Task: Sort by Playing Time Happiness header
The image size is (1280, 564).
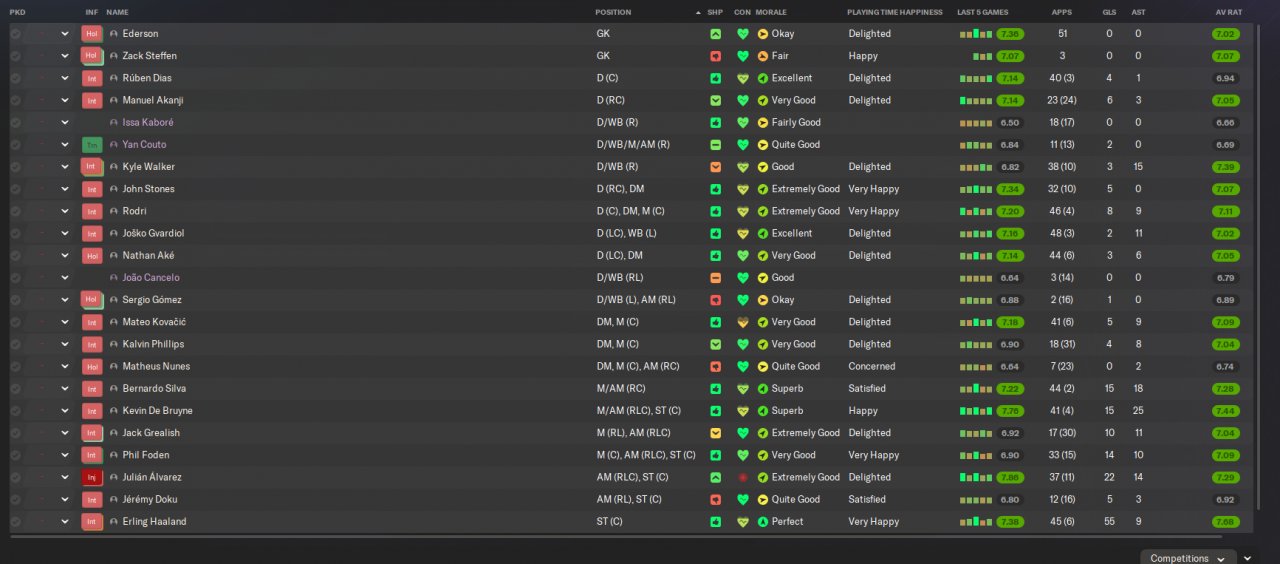Action: click(895, 12)
